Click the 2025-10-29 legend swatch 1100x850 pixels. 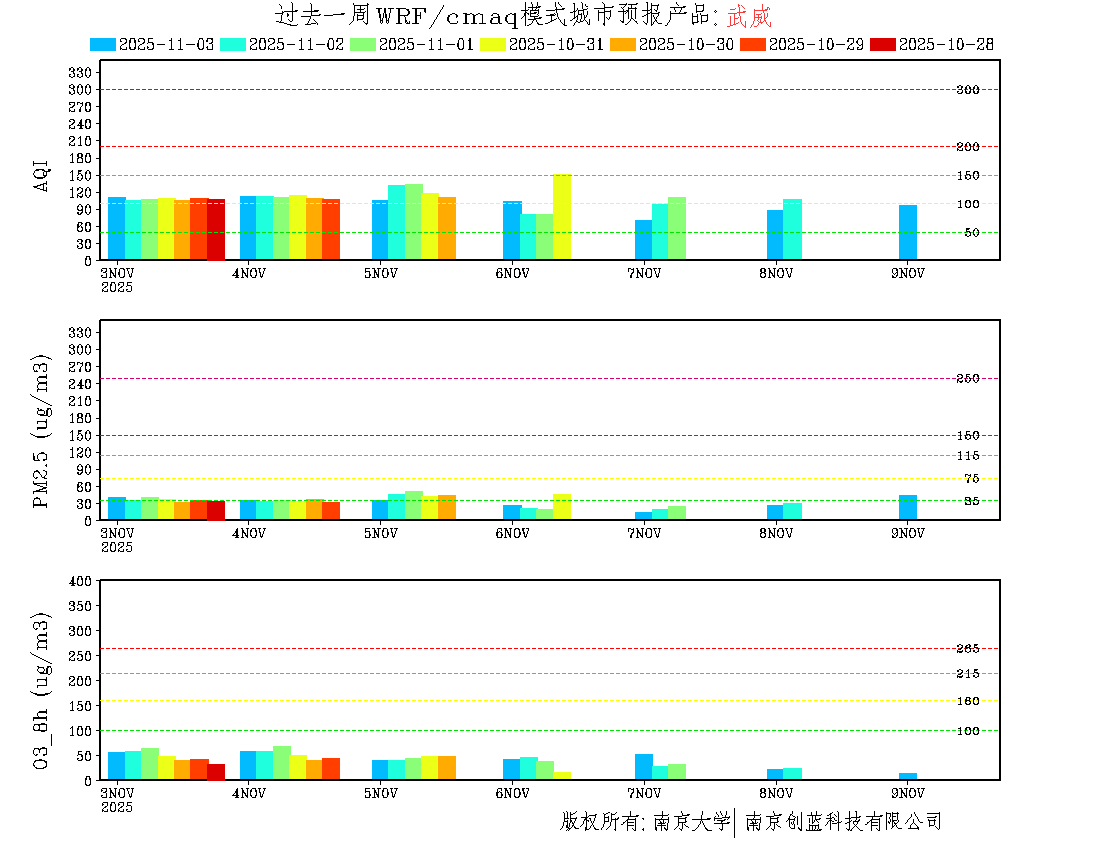[x=753, y=44]
